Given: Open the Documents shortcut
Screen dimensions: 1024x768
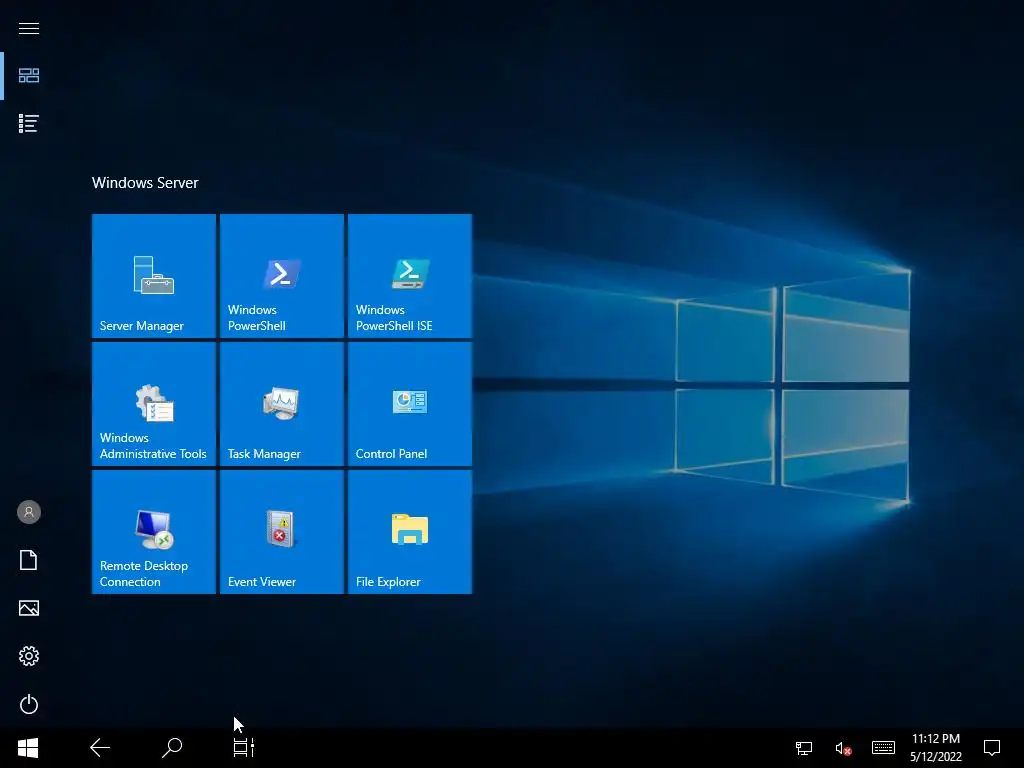Looking at the screenshot, I should coord(29,560).
